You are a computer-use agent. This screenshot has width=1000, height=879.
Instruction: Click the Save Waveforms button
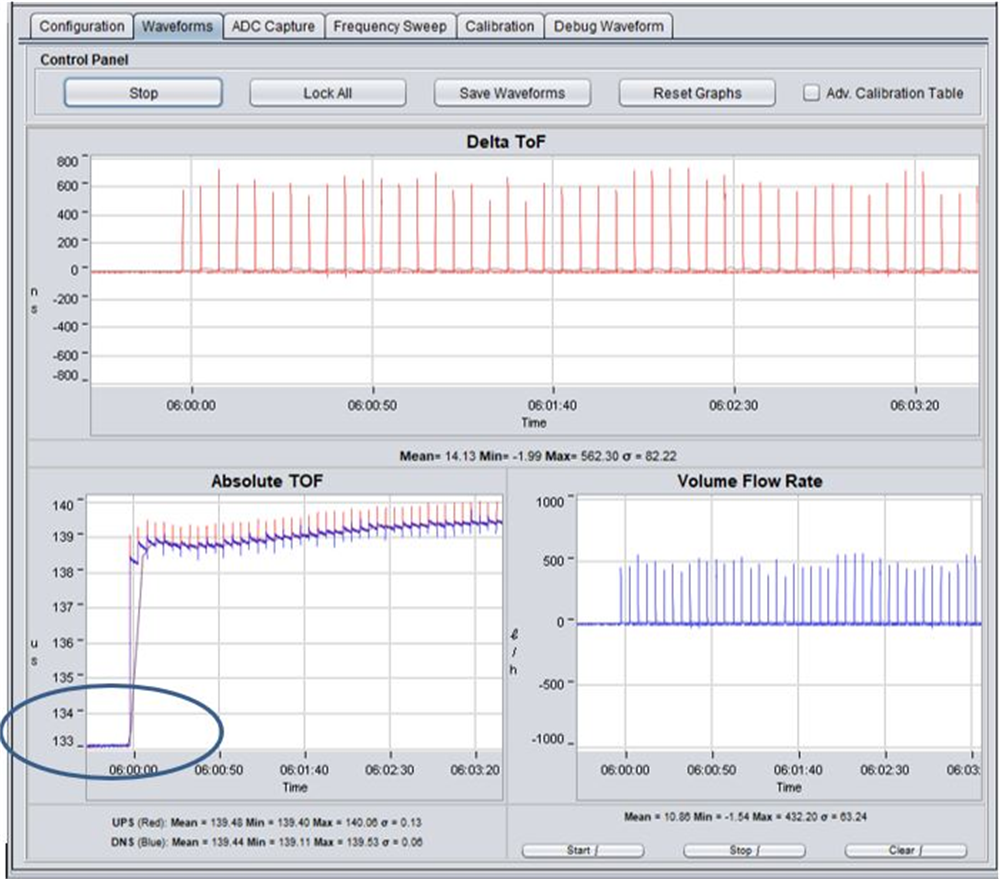[x=512, y=93]
